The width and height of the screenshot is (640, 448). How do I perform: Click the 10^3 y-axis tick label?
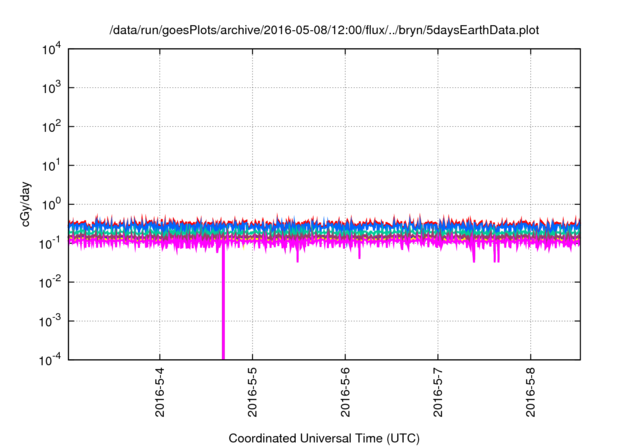[x=51, y=88]
